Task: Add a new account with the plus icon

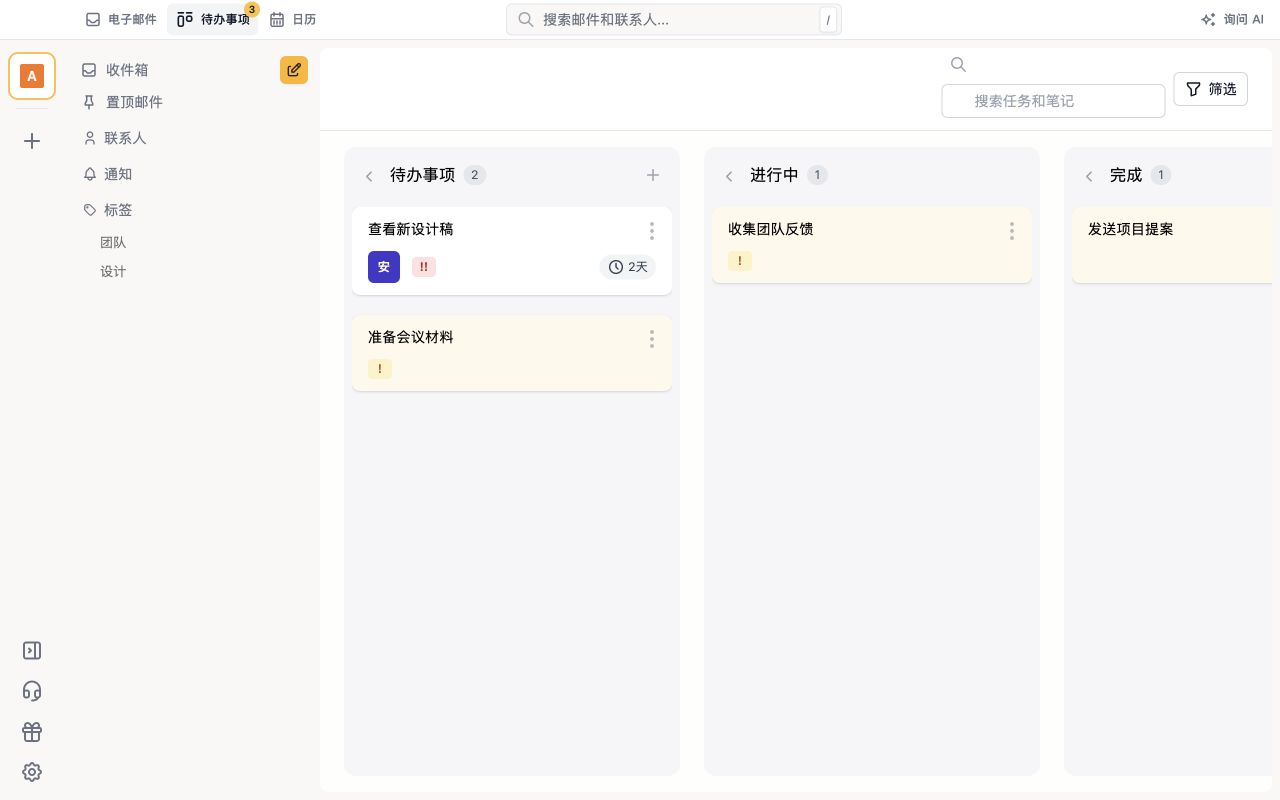Action: coord(32,141)
